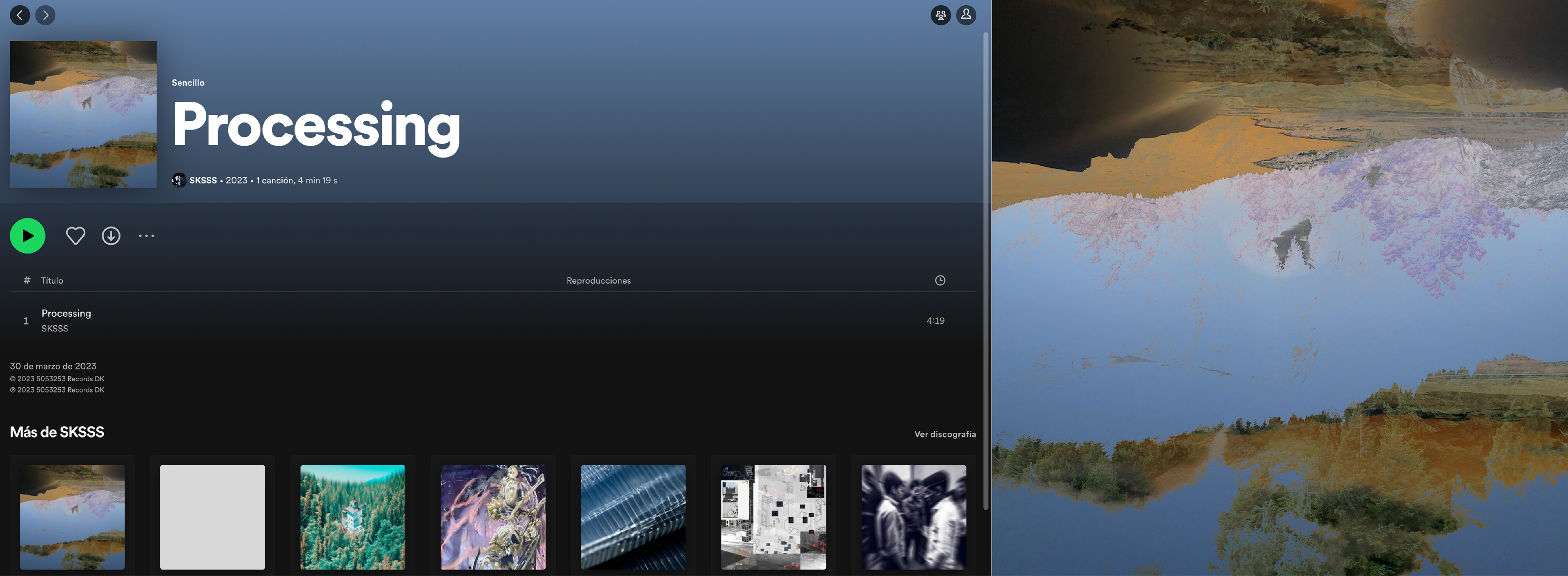Click the 1 canción, 4 min 19 s text
The image size is (1568, 576).
coord(296,181)
